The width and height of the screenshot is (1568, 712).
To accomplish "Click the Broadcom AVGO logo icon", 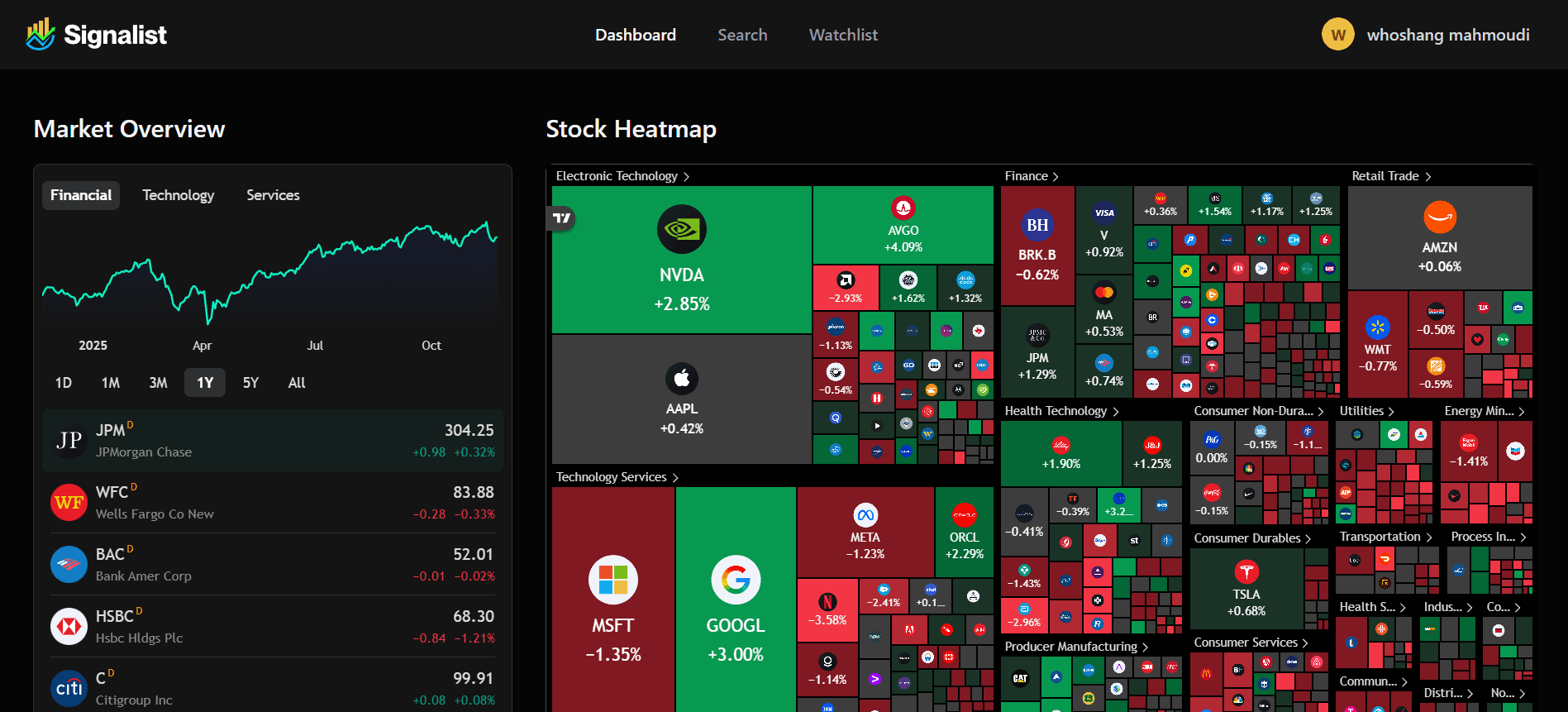I will tap(903, 208).
